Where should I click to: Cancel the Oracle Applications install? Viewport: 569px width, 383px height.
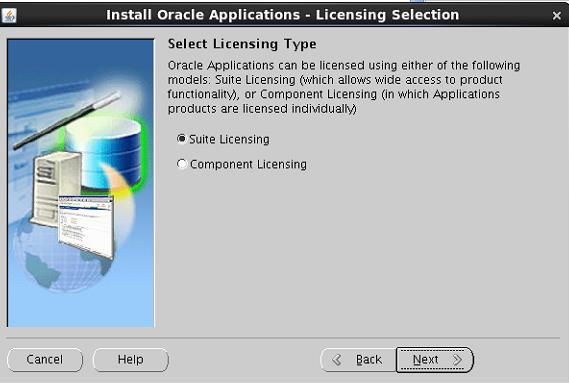coord(45,360)
